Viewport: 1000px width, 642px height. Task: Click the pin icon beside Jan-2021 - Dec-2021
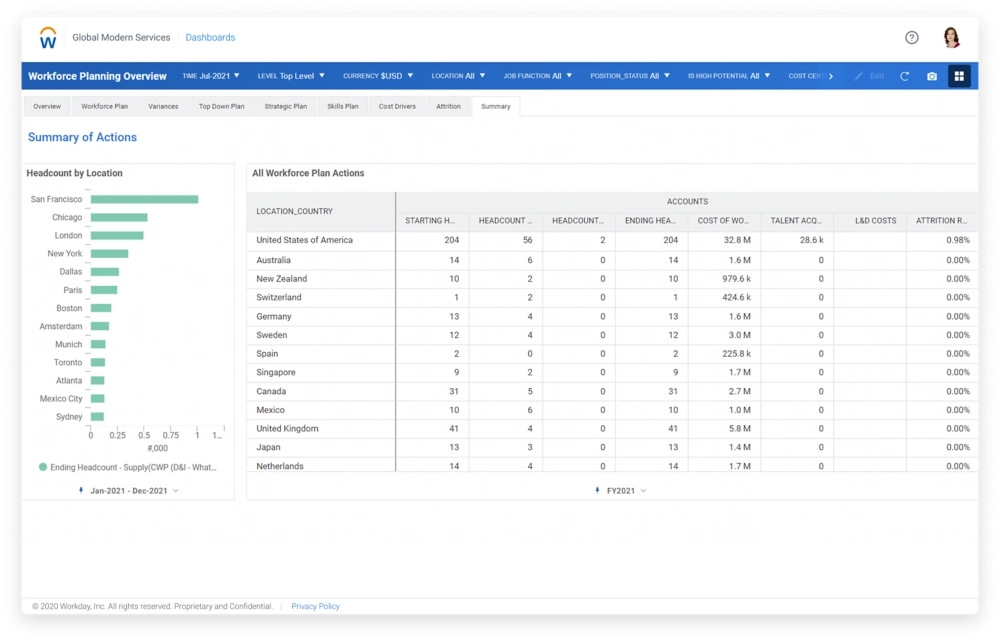click(81, 491)
